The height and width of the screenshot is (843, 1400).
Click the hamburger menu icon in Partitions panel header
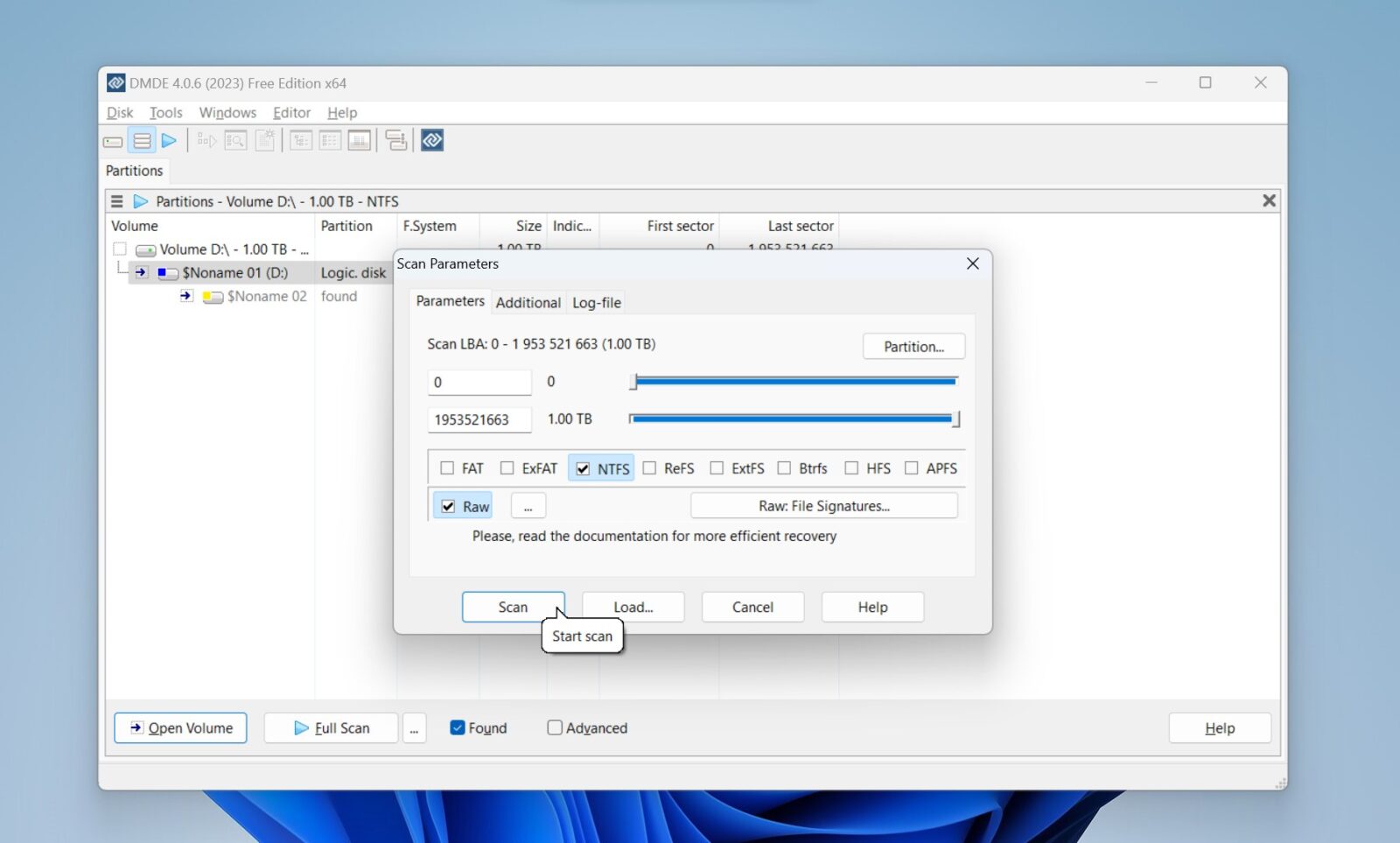[116, 200]
